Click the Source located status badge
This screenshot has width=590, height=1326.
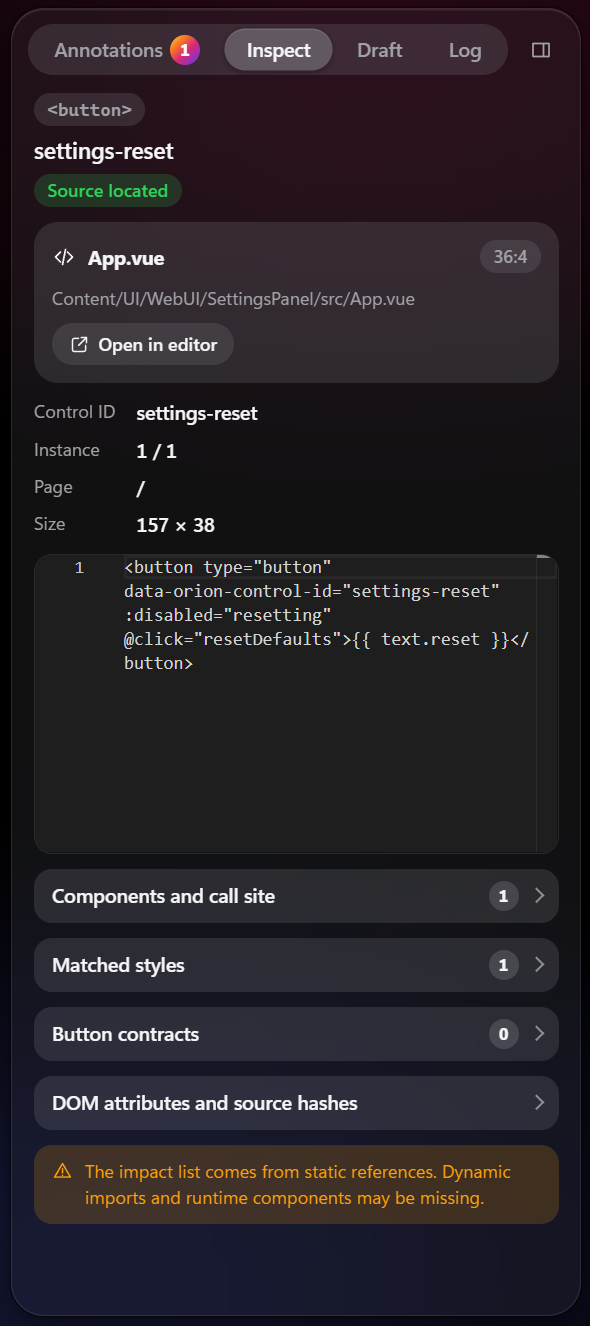pos(108,191)
